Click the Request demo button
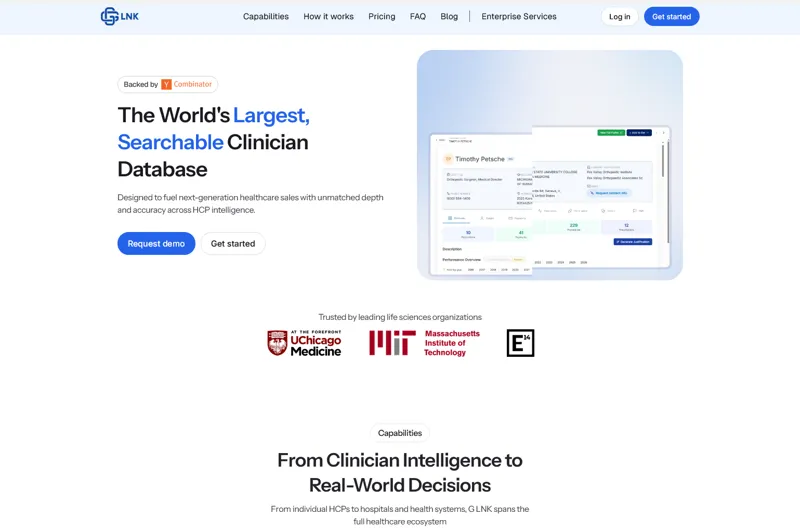This screenshot has width=800, height=528. coord(156,243)
